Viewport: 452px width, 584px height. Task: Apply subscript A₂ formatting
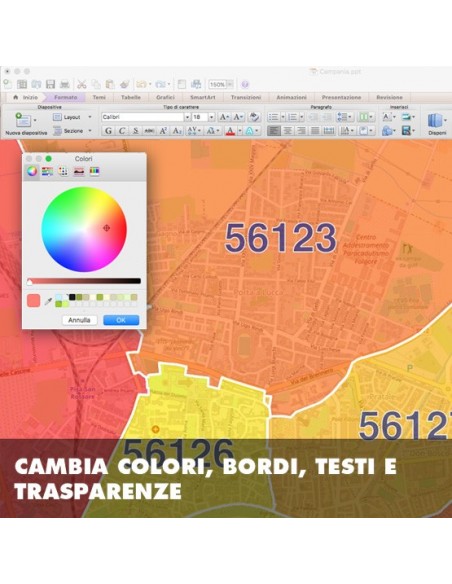(x=177, y=131)
